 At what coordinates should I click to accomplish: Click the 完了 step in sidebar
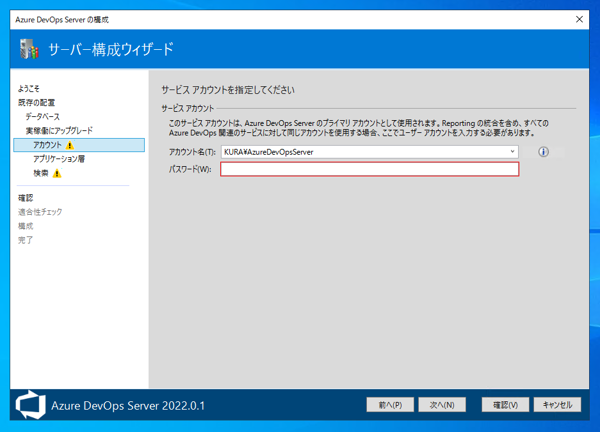25,240
